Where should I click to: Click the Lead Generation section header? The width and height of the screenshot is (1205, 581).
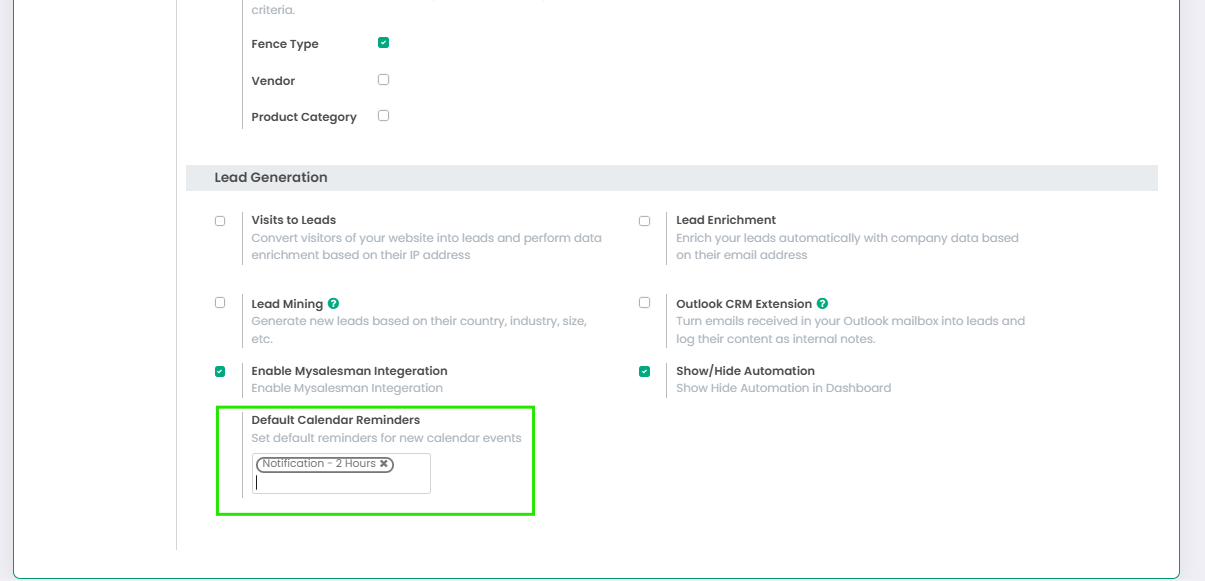pyautogui.click(x=271, y=178)
